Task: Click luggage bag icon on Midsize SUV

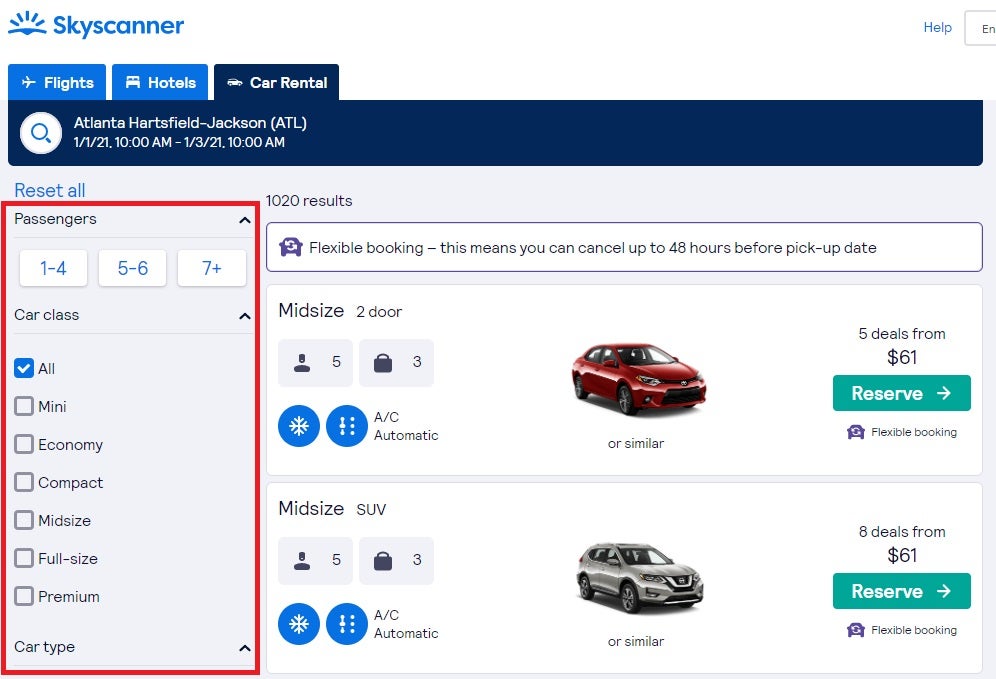Action: [x=383, y=561]
